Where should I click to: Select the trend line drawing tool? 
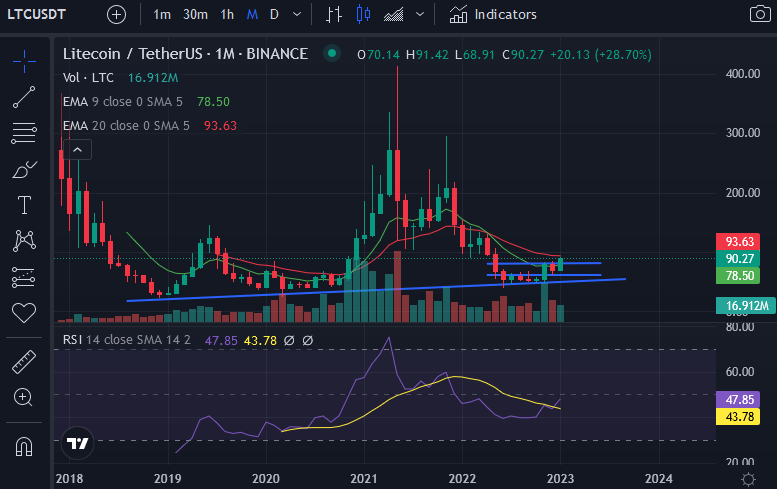[x=24, y=97]
